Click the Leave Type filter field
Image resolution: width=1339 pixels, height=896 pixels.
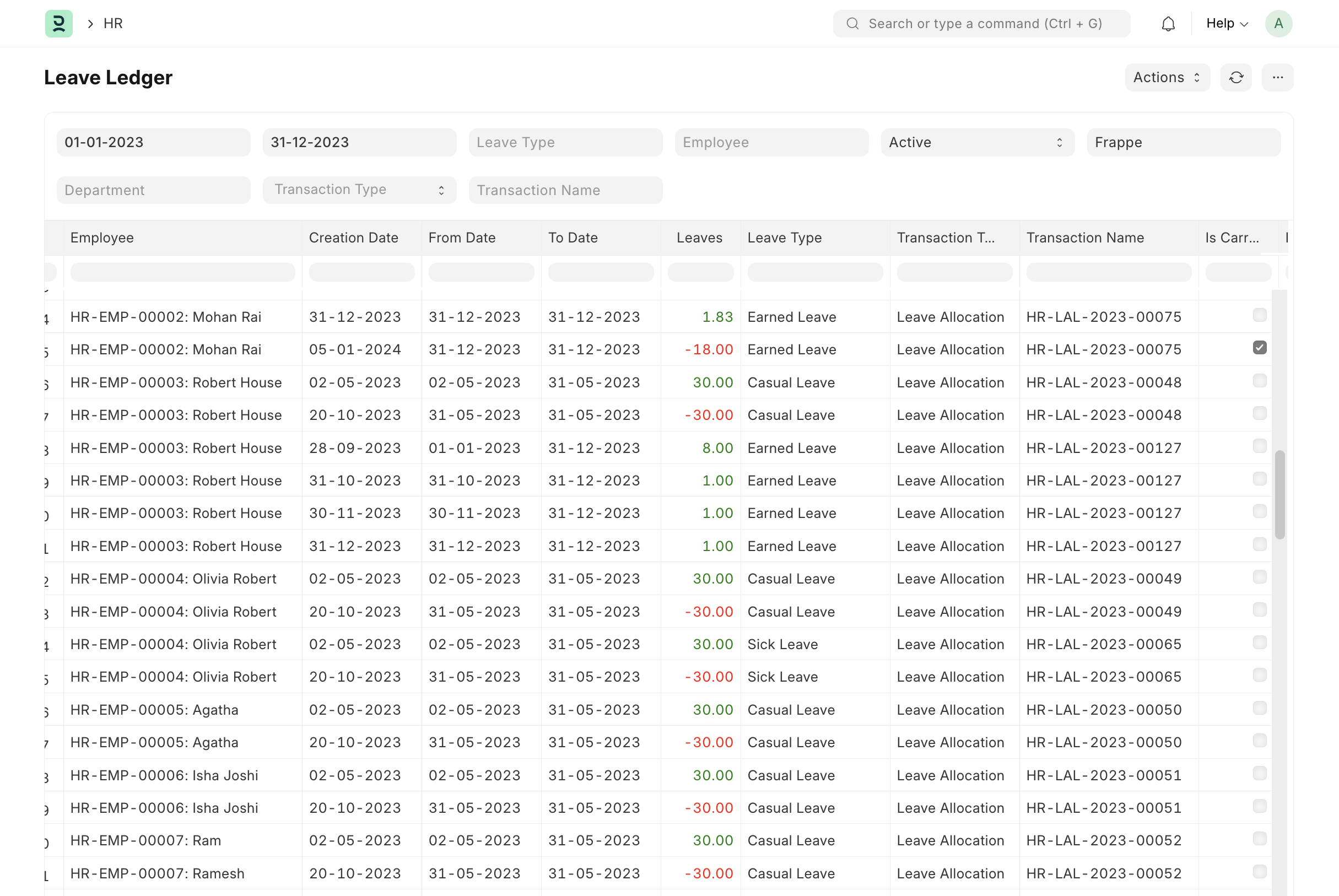[x=565, y=142]
